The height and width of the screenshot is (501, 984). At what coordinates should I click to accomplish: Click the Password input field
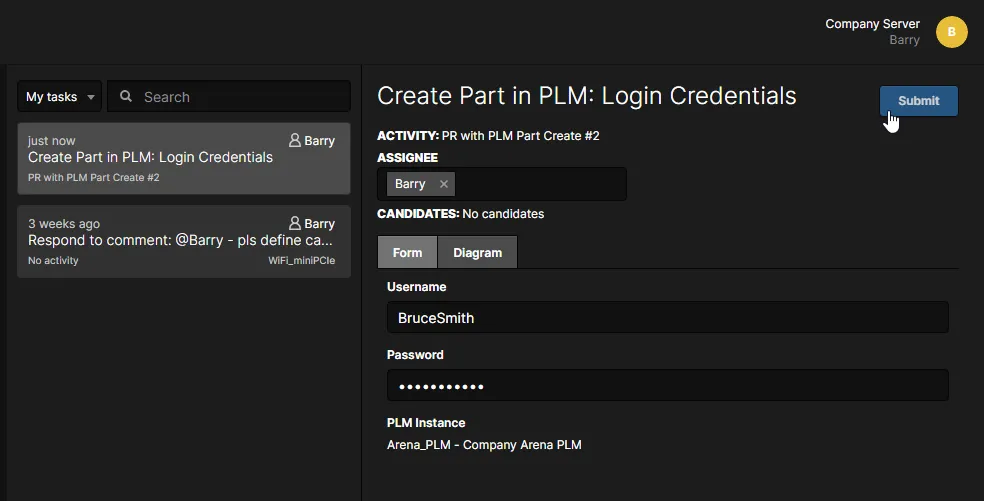(668, 385)
